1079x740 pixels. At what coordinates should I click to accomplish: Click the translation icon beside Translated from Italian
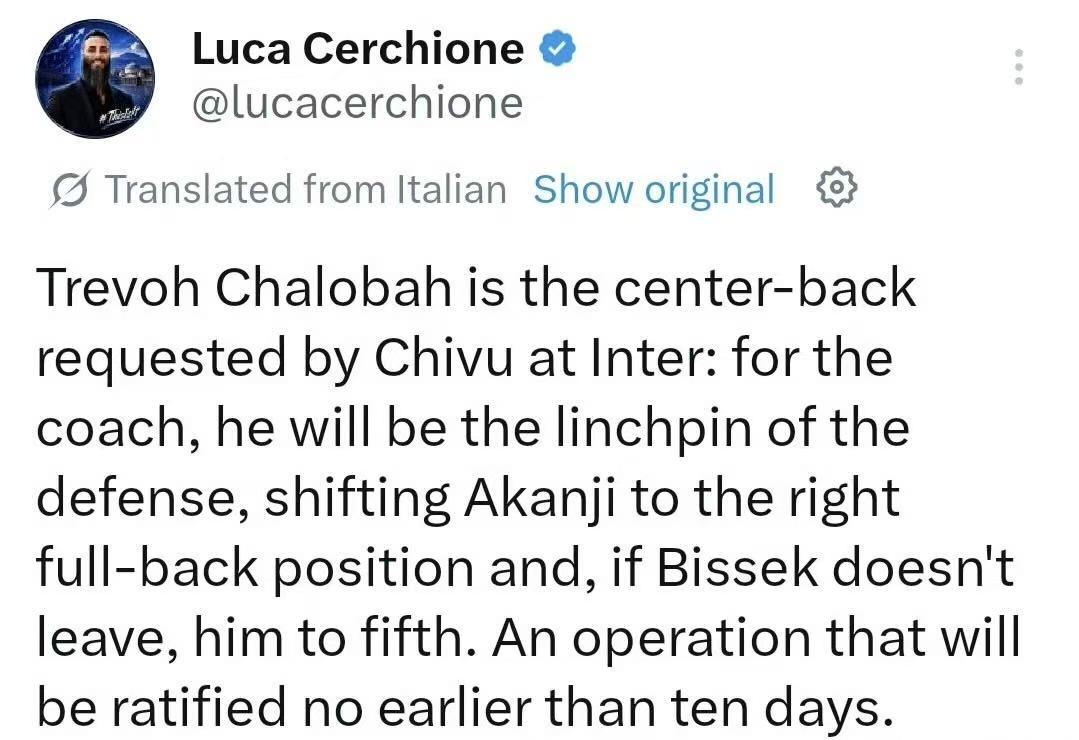69,189
